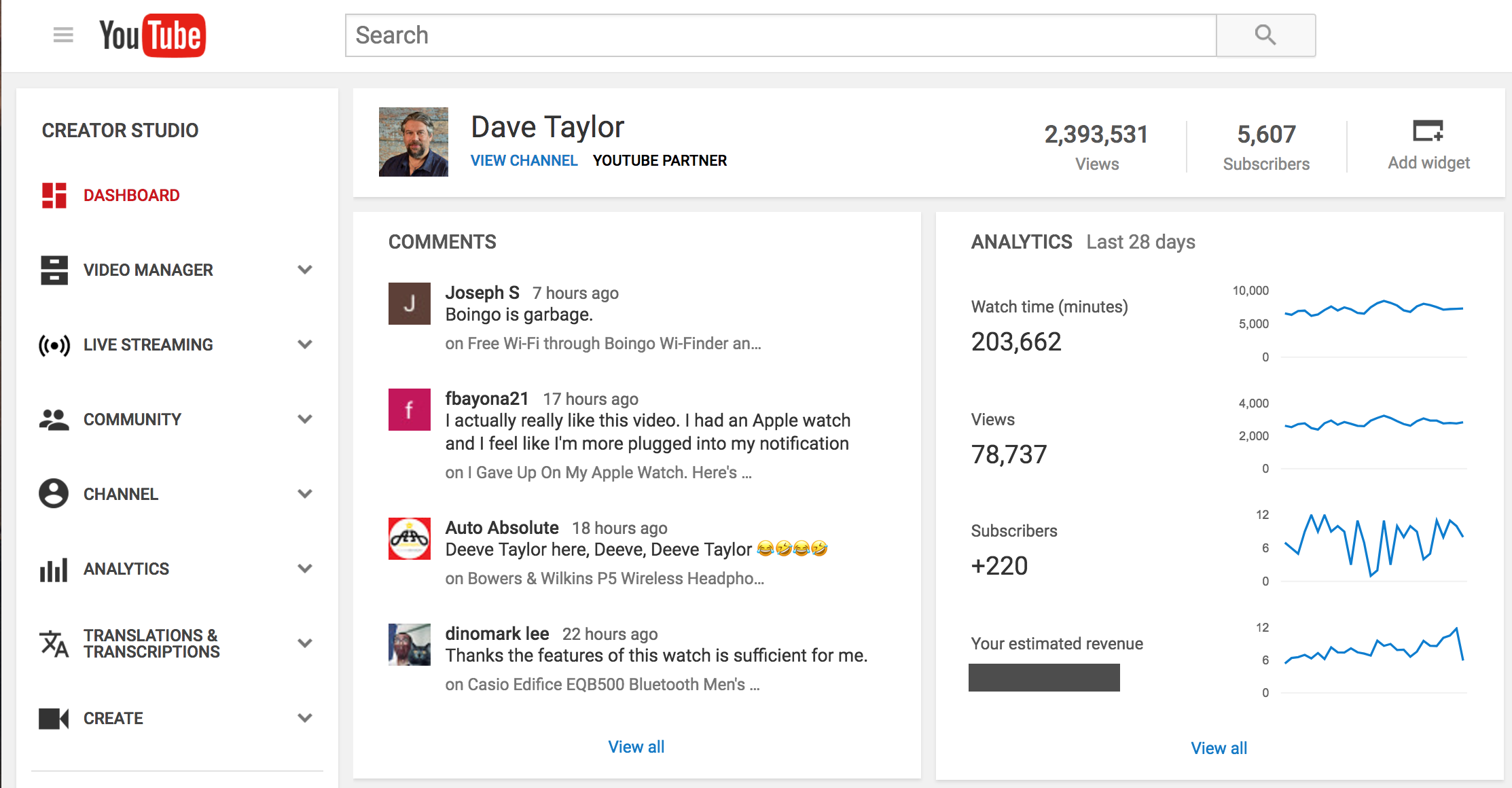The width and height of the screenshot is (1512, 788).
Task: Click View all under Analytics
Action: coord(1219,748)
